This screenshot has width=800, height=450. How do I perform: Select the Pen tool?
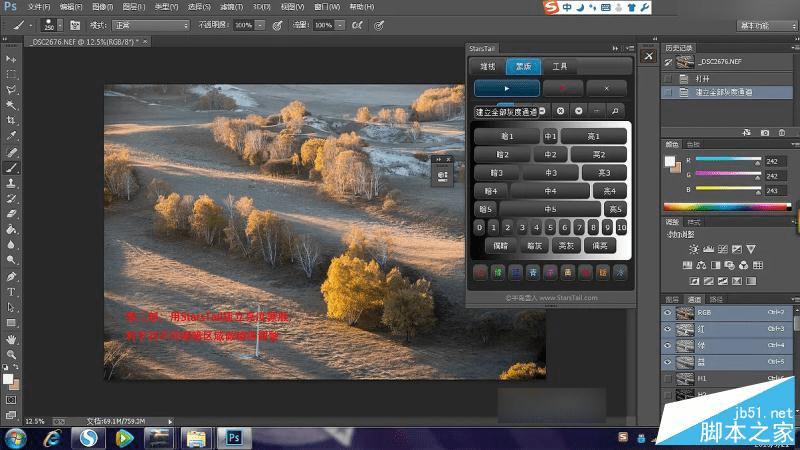[11, 276]
